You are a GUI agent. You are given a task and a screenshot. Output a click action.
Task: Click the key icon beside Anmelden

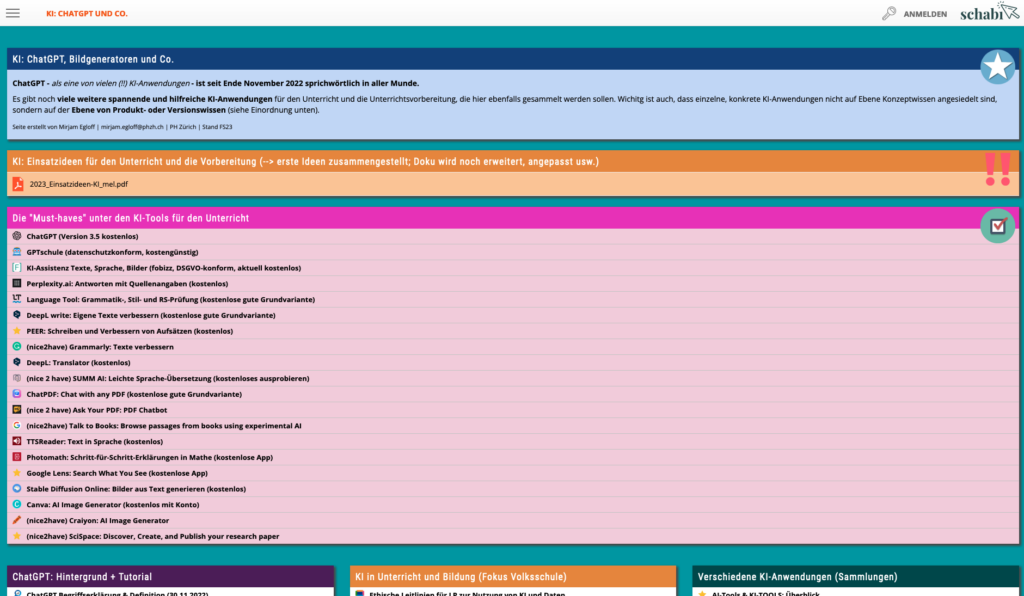[889, 13]
